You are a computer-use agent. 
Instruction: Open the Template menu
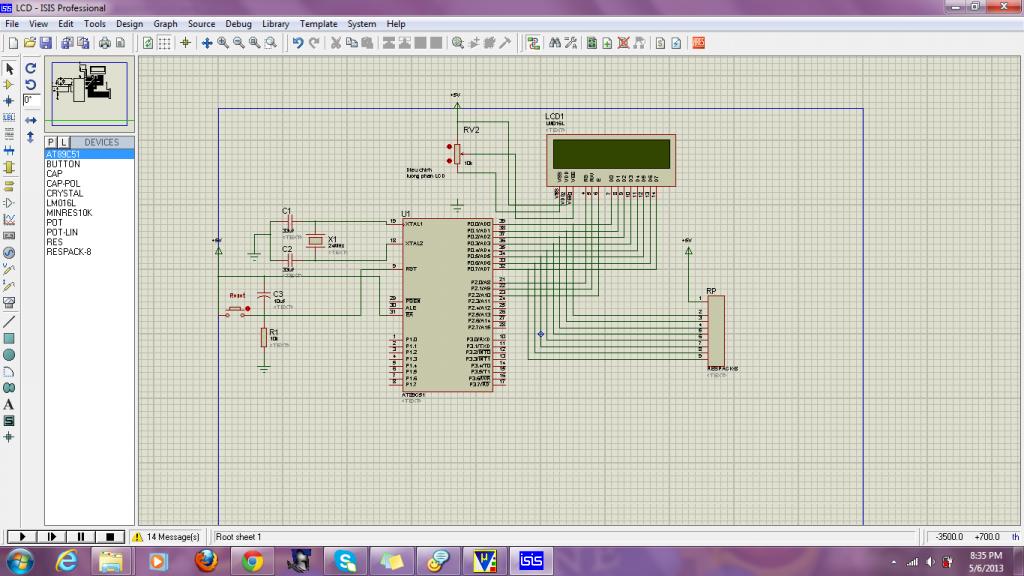tap(319, 24)
